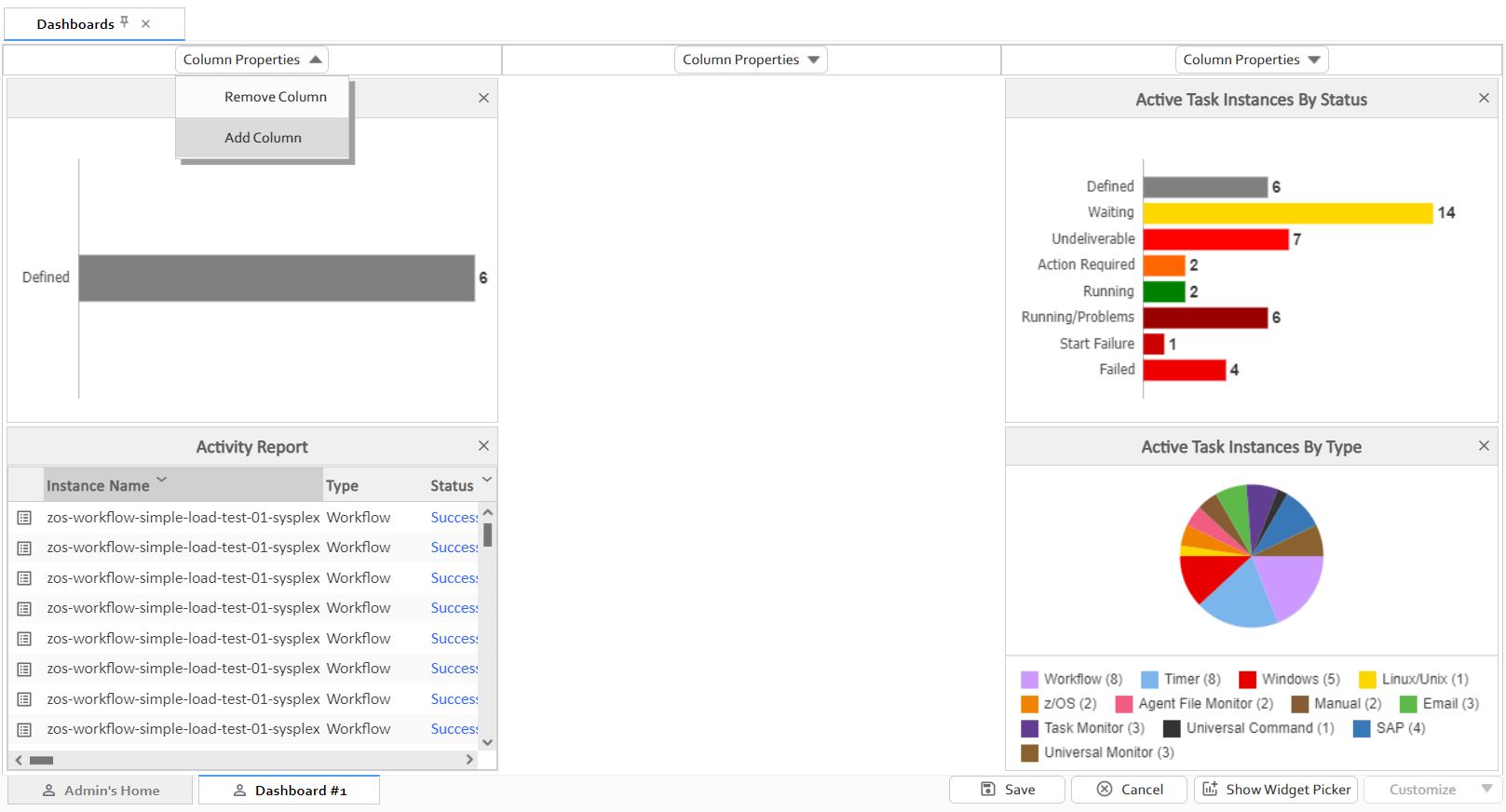1506x812 pixels.
Task: Open the Activity Report column picker chevron
Action: click(486, 480)
